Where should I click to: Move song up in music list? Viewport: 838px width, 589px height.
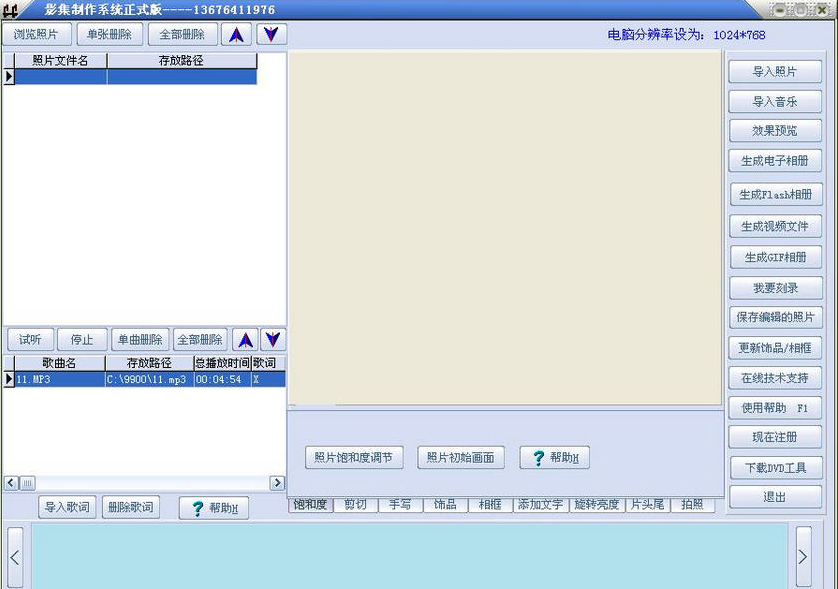point(245,339)
